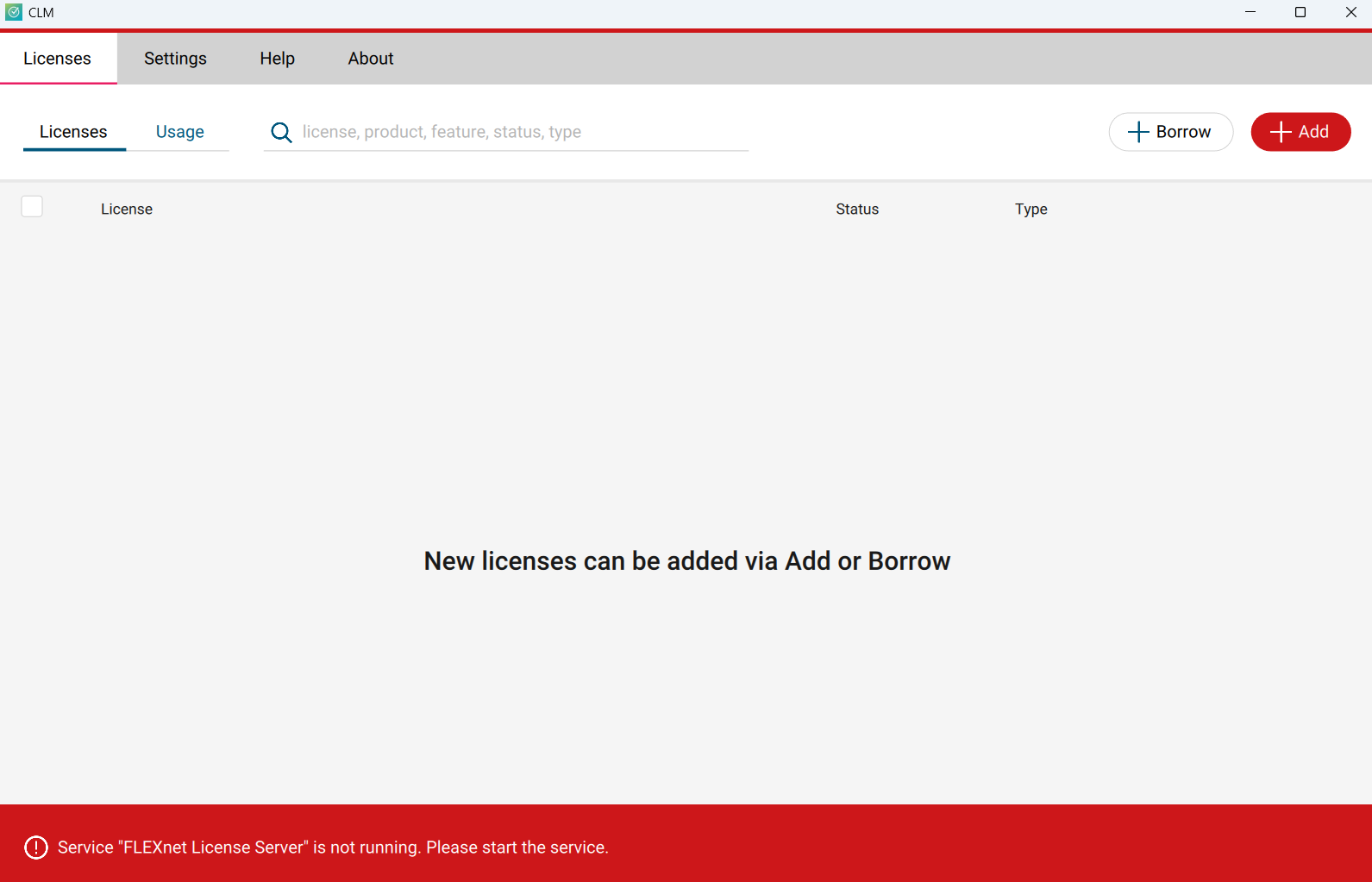
Task: Tick the select-all licenses checkbox
Action: tap(32, 207)
